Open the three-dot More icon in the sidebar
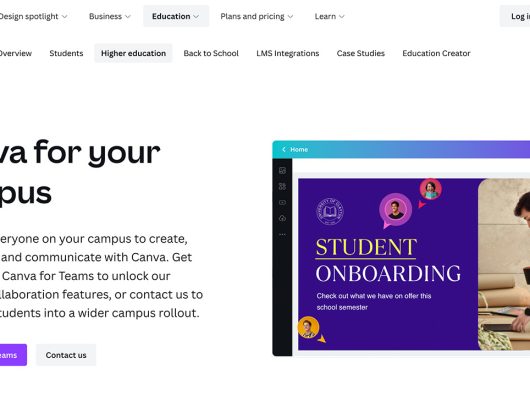Screen dimensions: 530x396 [x=282, y=234]
